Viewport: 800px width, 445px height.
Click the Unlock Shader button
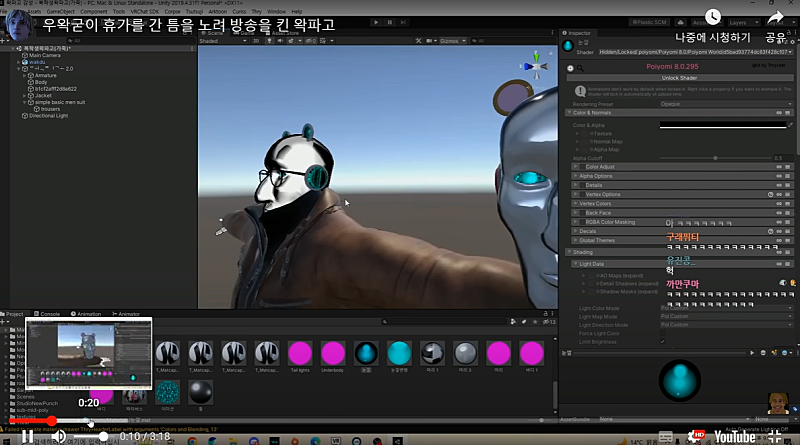point(679,77)
